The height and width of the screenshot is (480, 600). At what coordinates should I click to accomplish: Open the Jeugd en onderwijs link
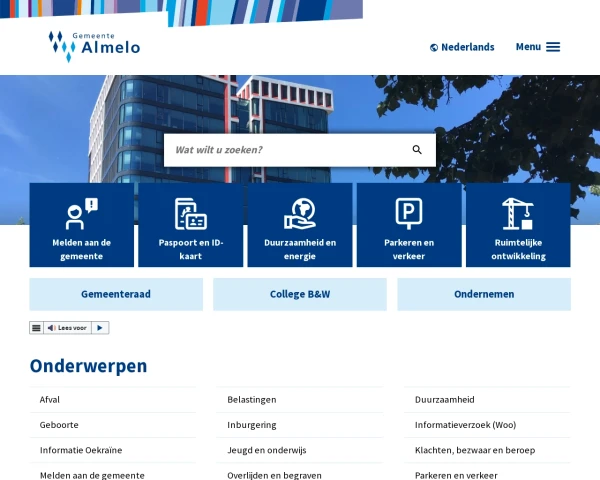point(267,450)
